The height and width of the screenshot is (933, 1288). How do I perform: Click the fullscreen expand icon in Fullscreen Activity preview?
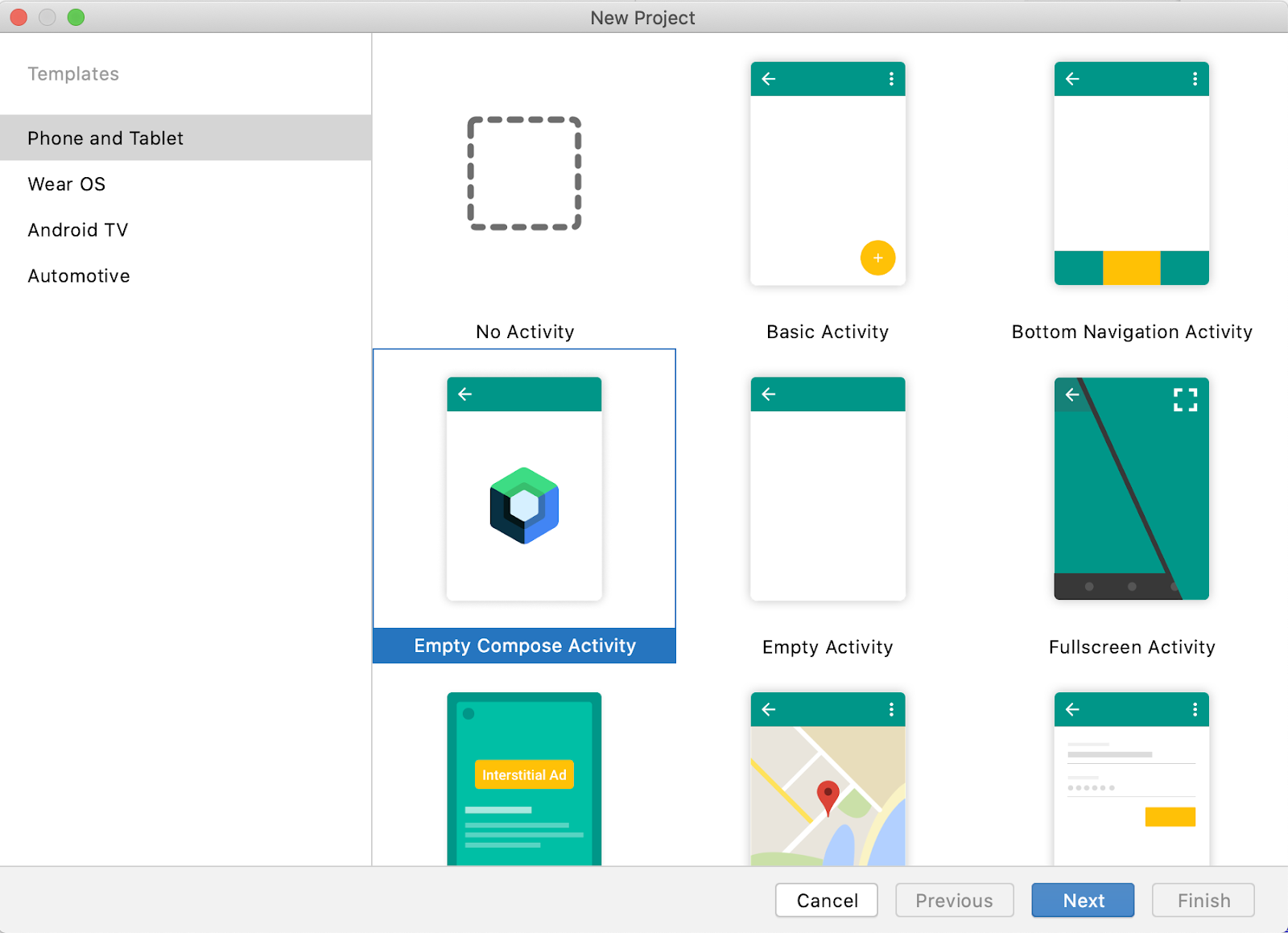tap(1185, 398)
